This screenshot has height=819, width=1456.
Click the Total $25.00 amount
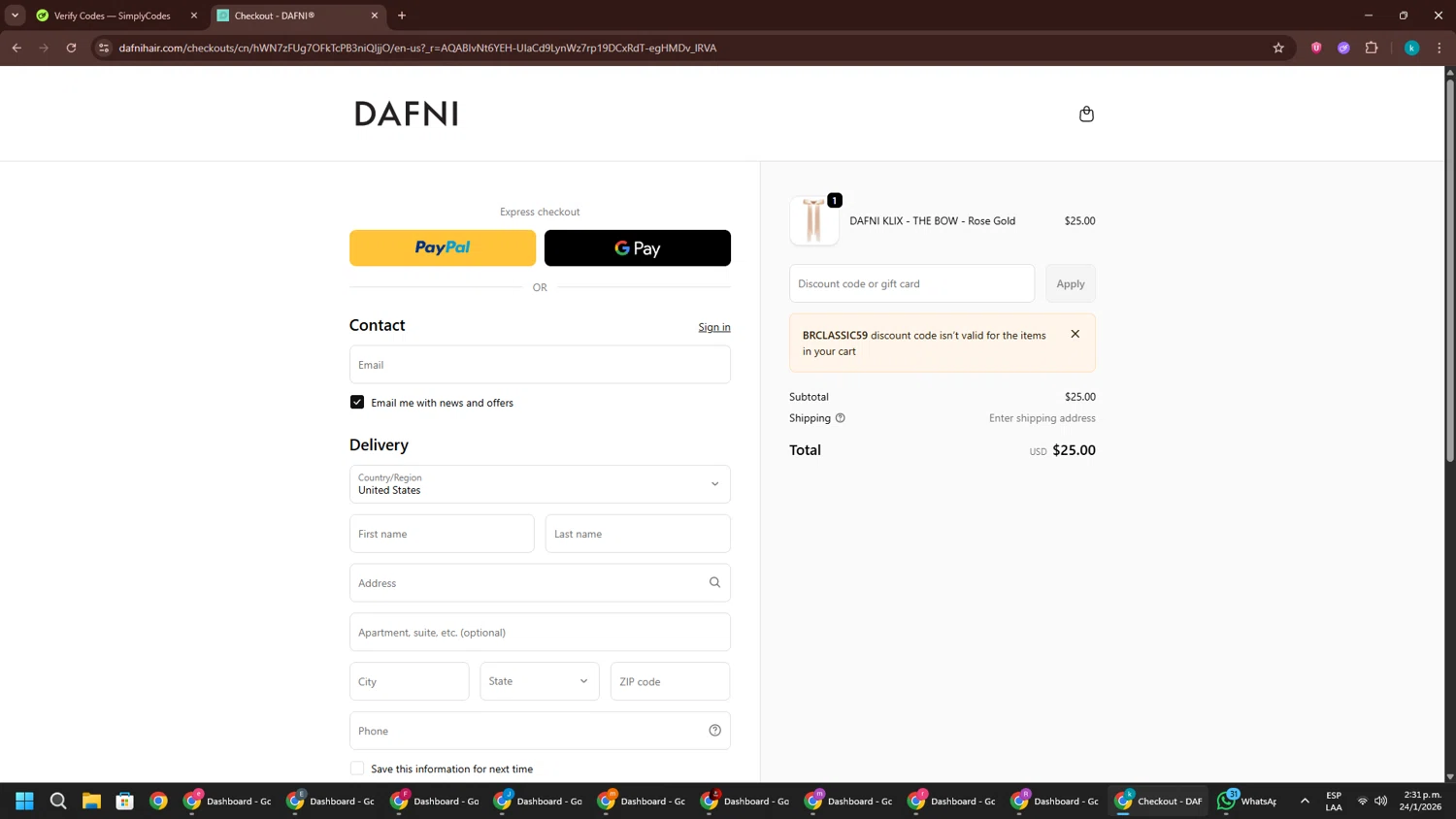click(x=1074, y=450)
